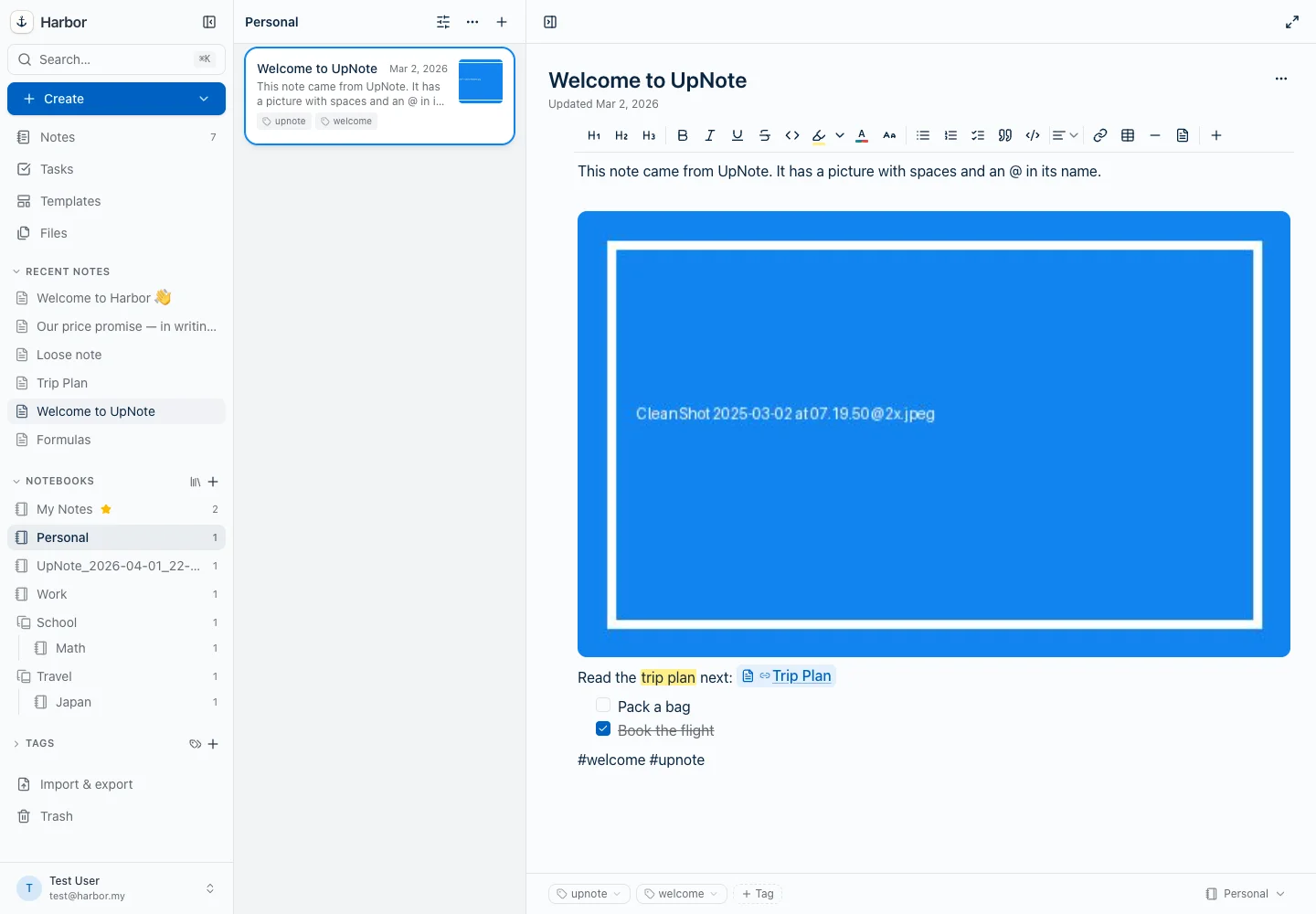Add a new Tag to the note
This screenshot has height=914, width=1316.
pos(758,894)
